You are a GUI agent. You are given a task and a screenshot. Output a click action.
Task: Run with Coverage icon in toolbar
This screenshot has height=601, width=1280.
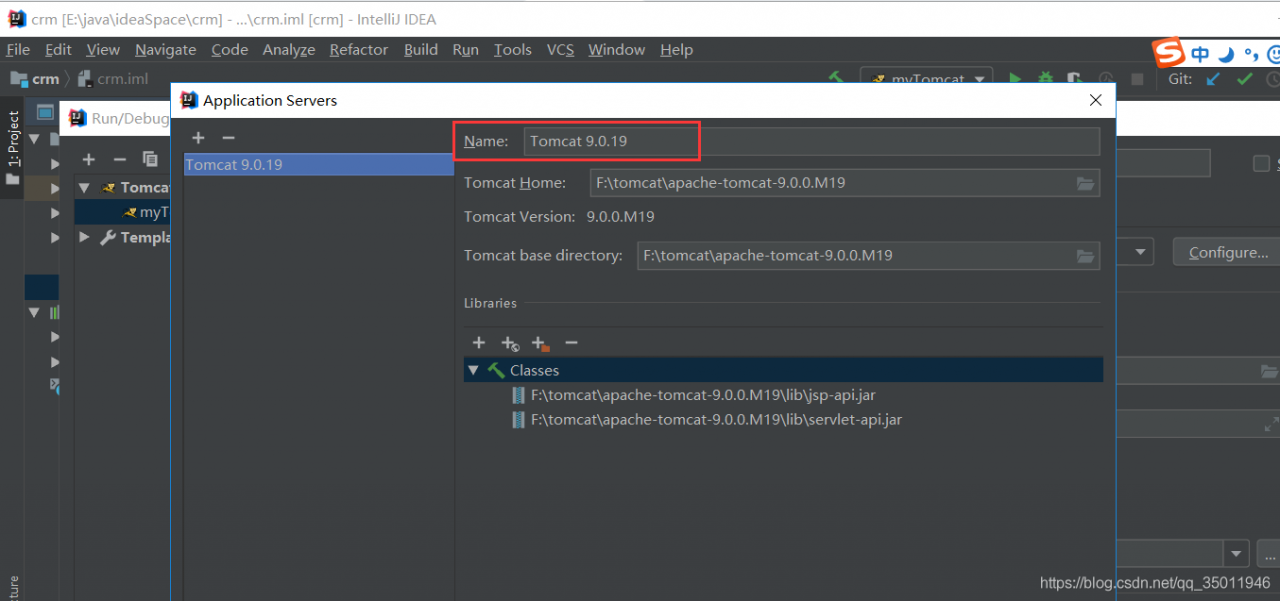point(1074,79)
